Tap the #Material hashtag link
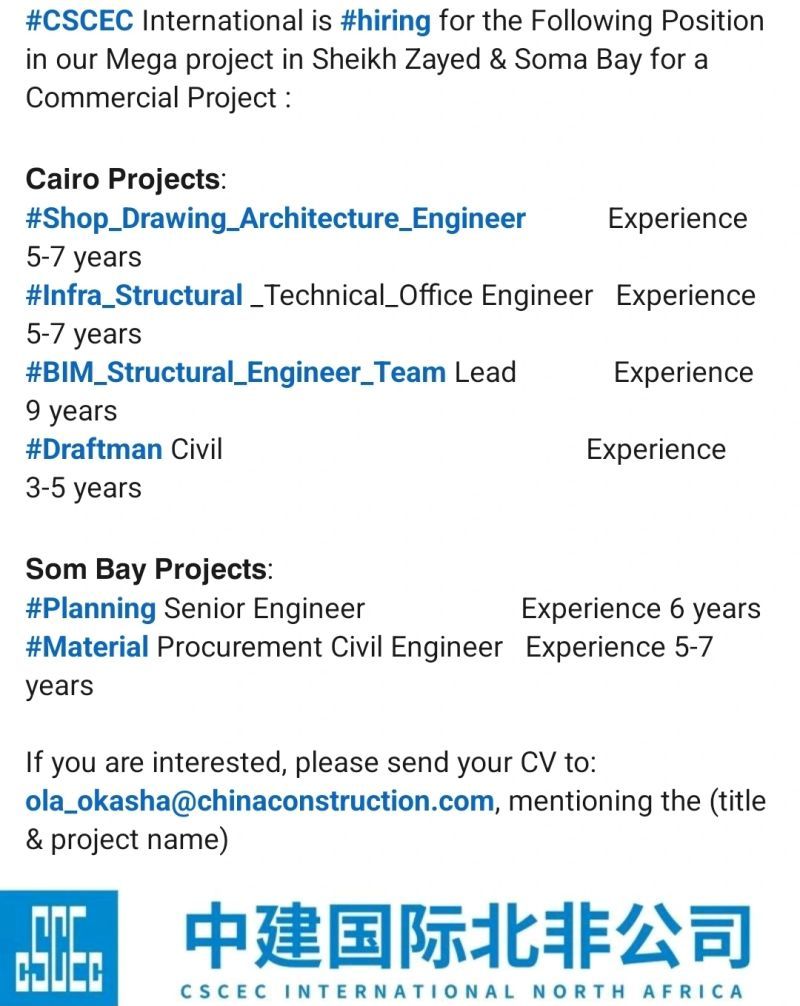800x1006 pixels. click(x=87, y=647)
